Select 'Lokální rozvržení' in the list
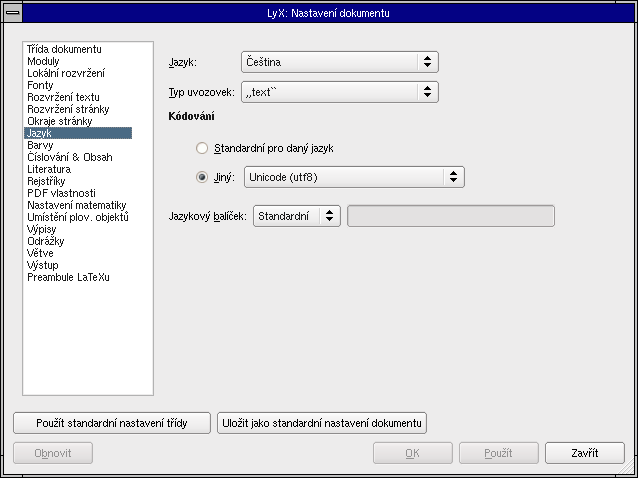 pyautogui.click(x=66, y=73)
